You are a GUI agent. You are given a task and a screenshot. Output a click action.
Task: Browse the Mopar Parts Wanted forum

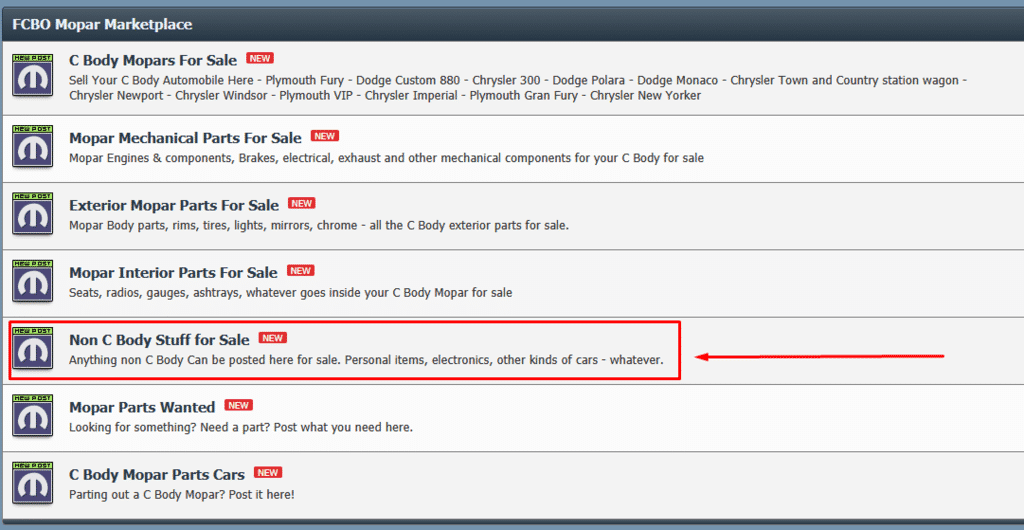pyautogui.click(x=142, y=407)
